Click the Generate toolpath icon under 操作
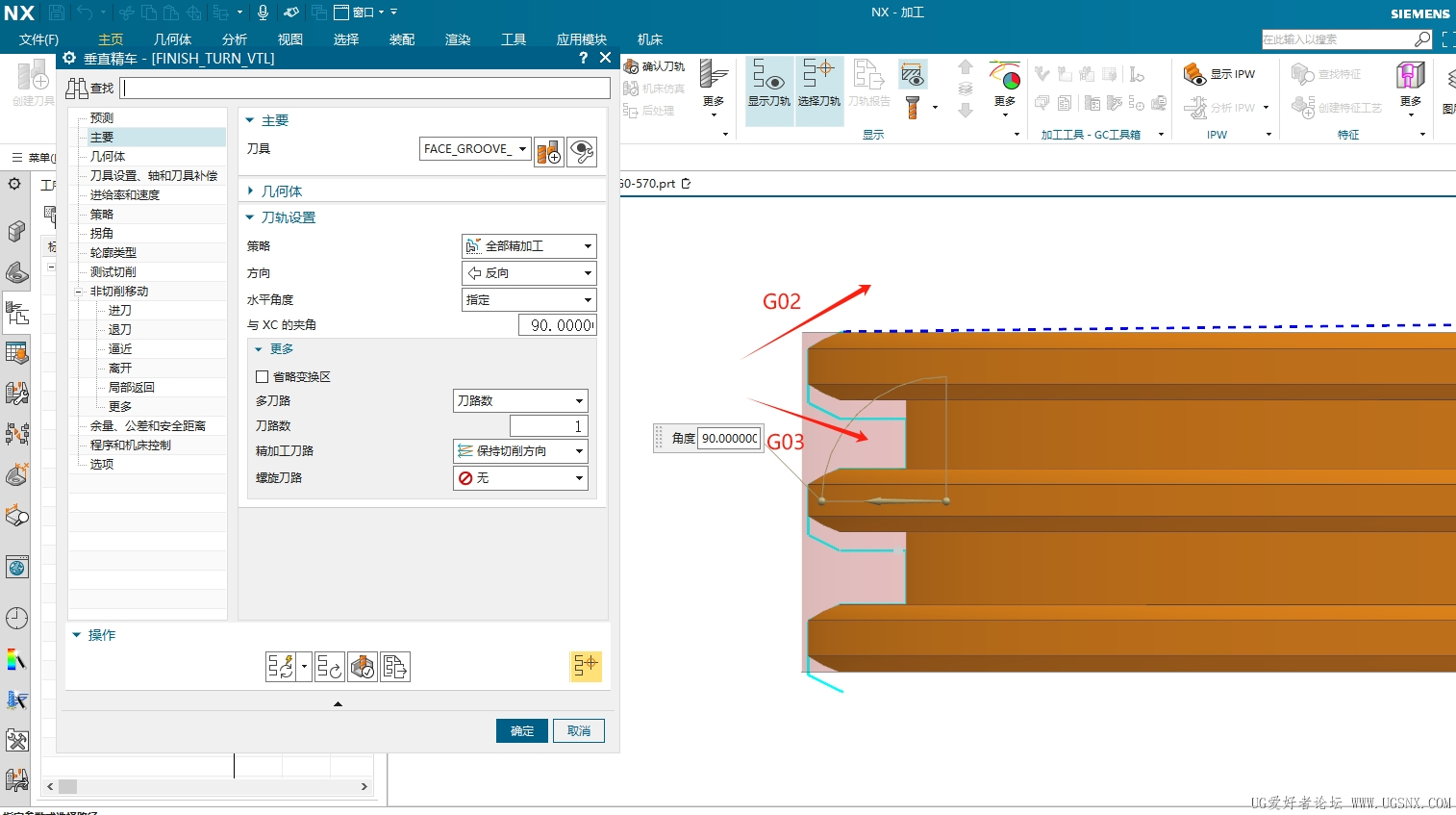The image size is (1456, 815). [x=281, y=667]
